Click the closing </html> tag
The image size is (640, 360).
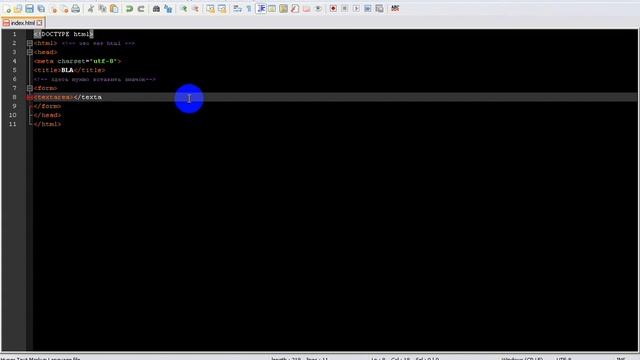point(47,124)
